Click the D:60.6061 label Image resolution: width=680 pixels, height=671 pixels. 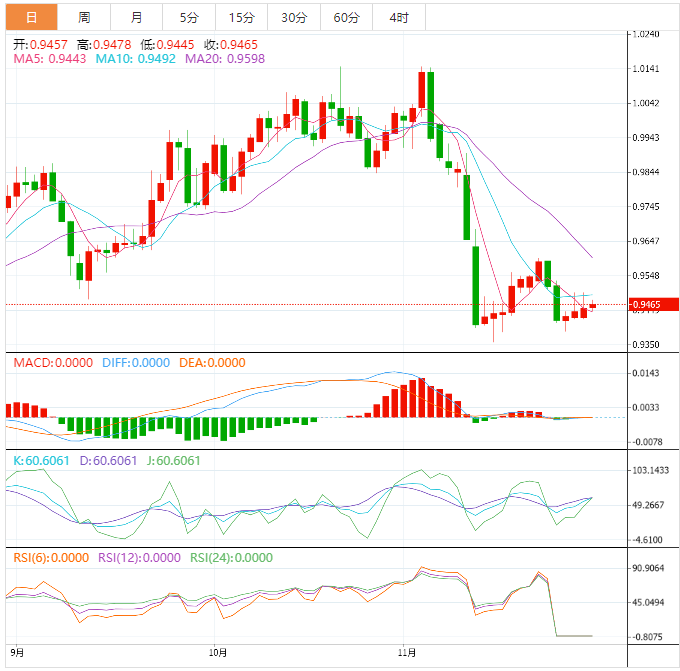(108, 460)
